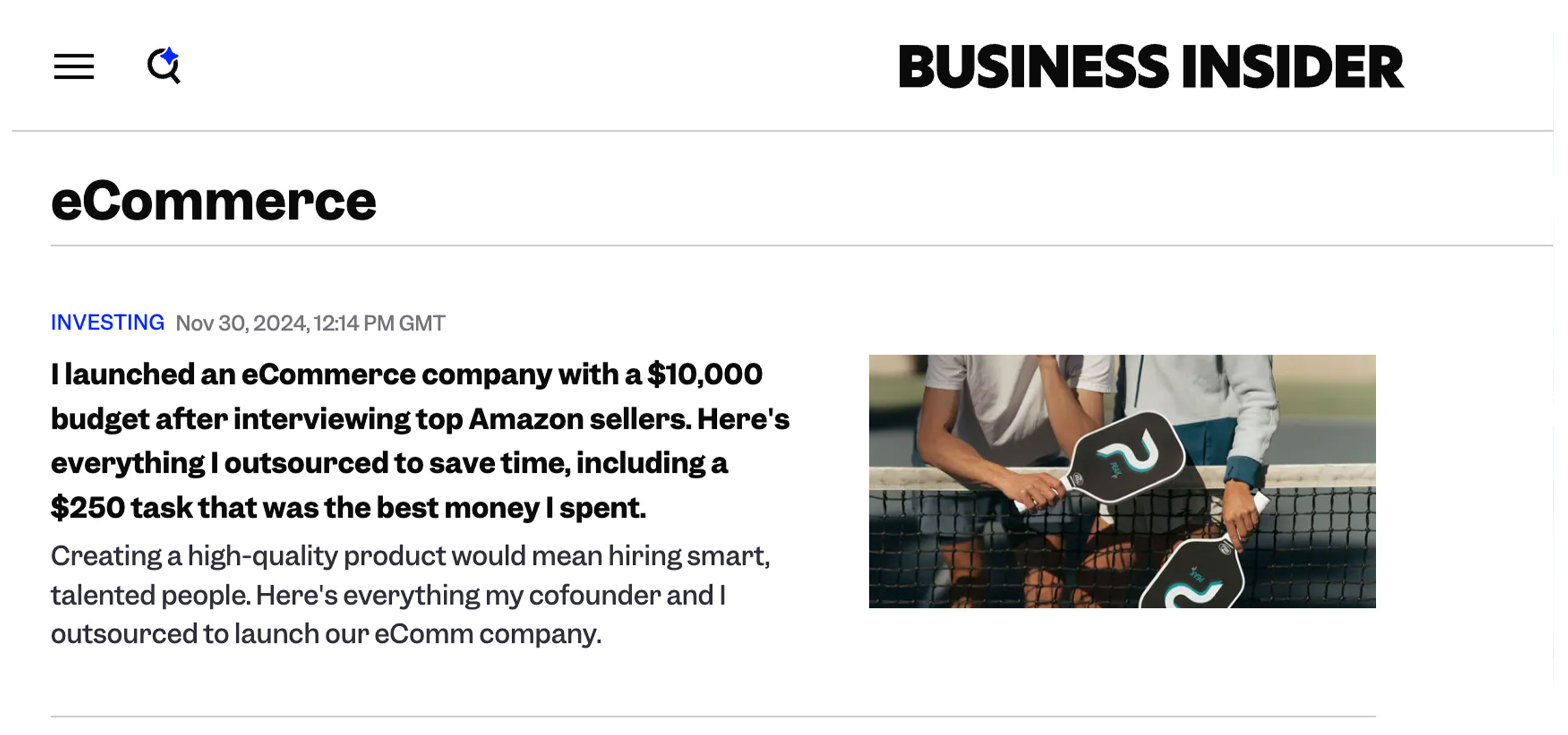Open the INVESTING category link
This screenshot has height=735, width=1568.
tap(107, 322)
